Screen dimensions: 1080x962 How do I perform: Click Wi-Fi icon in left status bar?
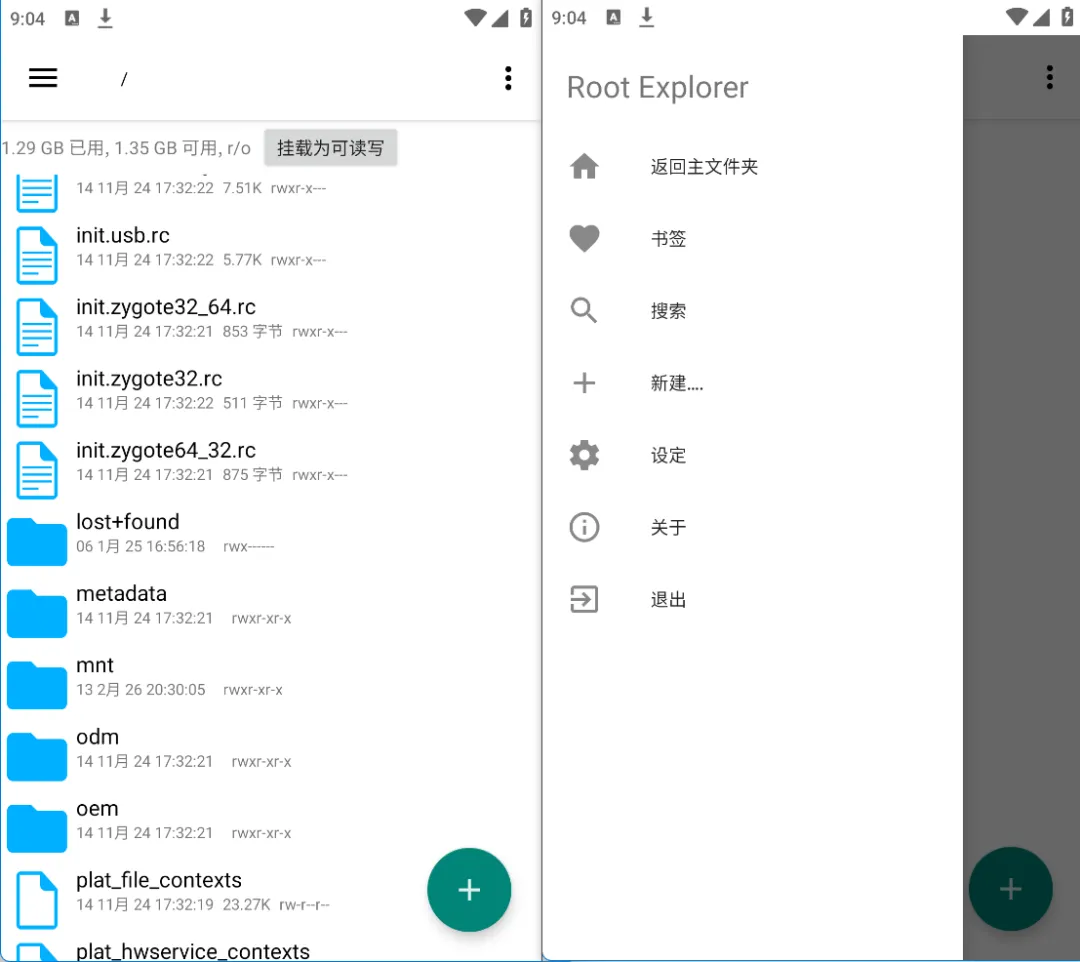coord(475,17)
